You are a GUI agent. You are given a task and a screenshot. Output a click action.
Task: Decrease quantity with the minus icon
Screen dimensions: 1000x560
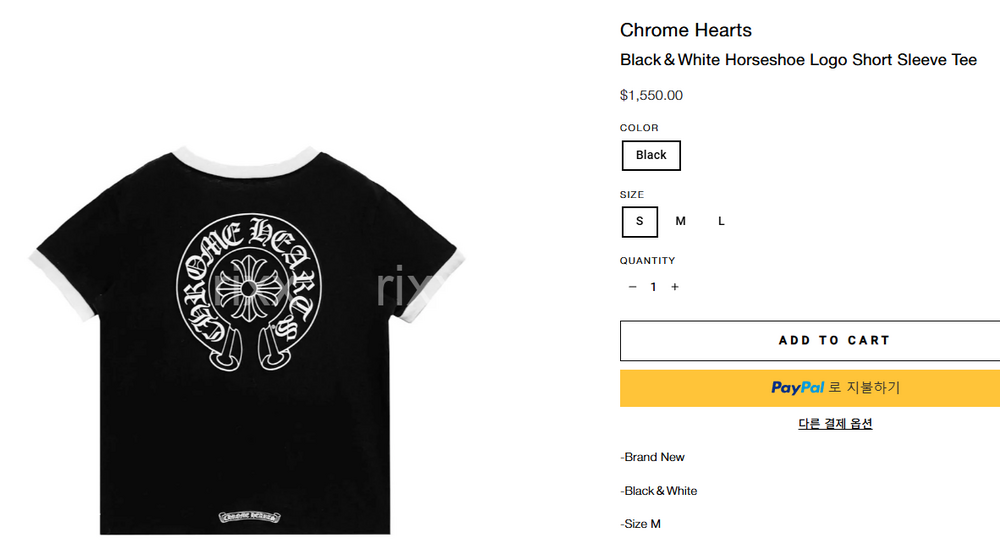(632, 287)
